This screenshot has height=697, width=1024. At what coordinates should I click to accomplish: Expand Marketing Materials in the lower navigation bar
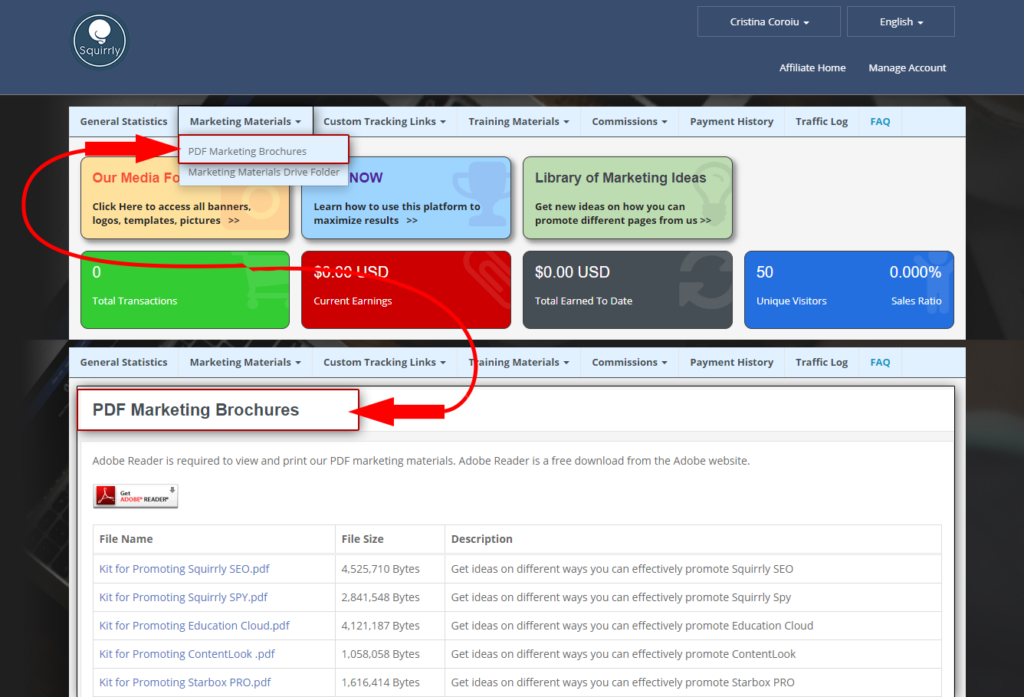pyautogui.click(x=246, y=362)
